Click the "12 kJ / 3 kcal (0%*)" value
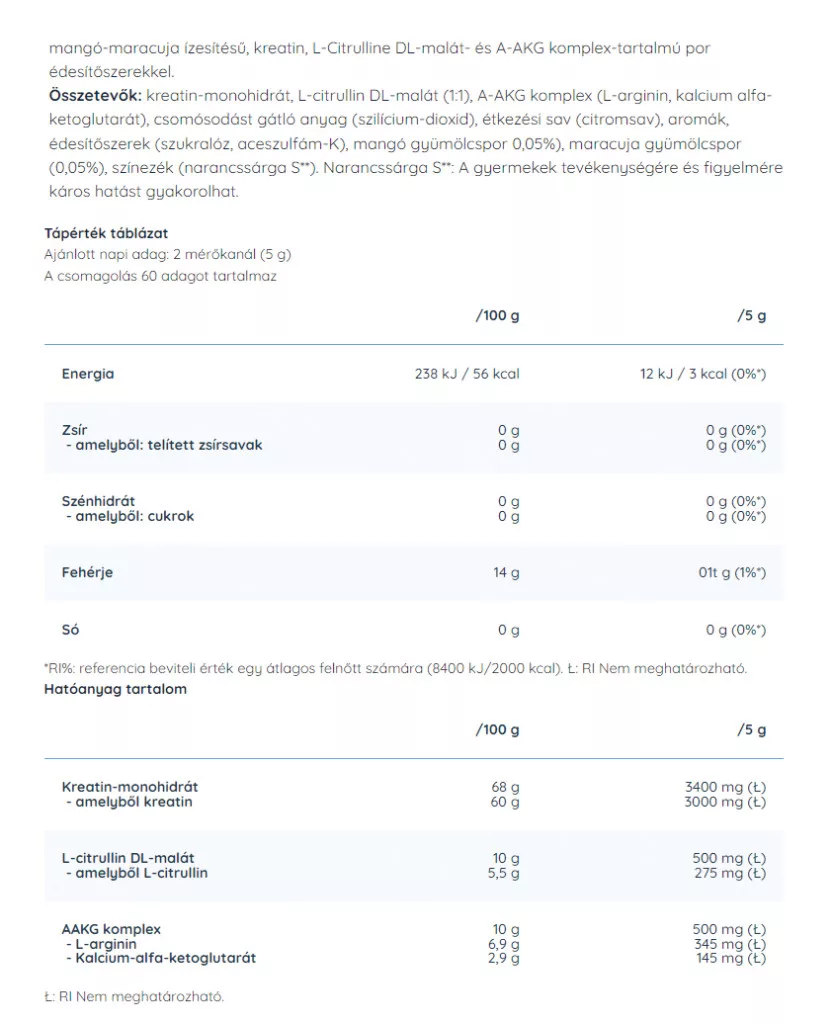This screenshot has width=832, height=1024. pos(702,374)
